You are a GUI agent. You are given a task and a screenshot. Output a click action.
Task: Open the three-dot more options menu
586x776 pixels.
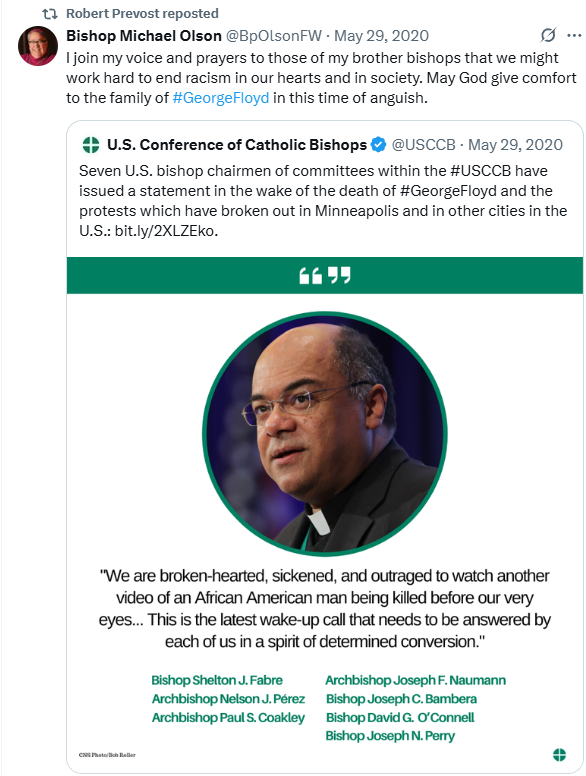coord(574,36)
